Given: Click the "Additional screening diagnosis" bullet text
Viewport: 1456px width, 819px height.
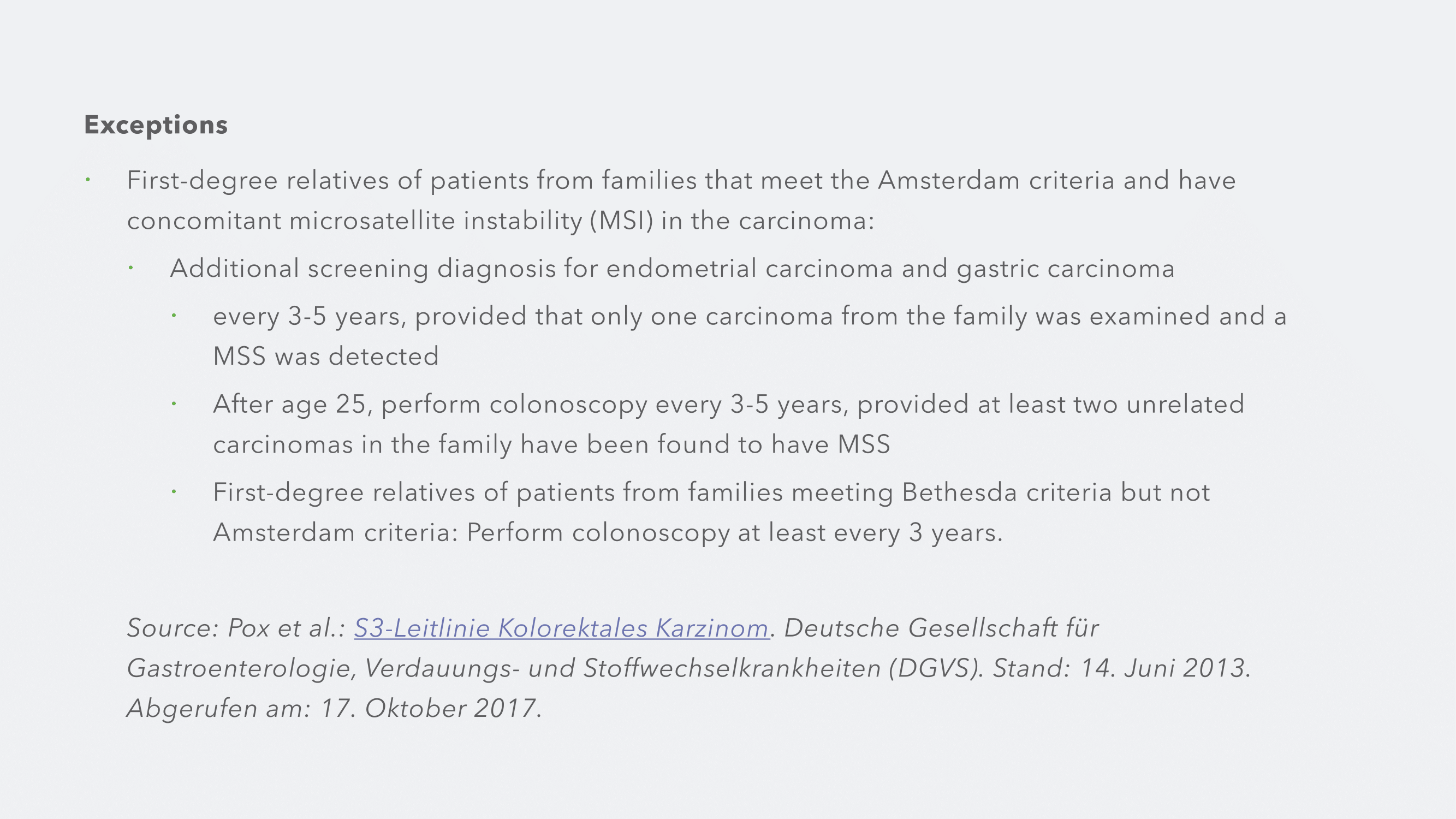Looking at the screenshot, I should [x=671, y=269].
